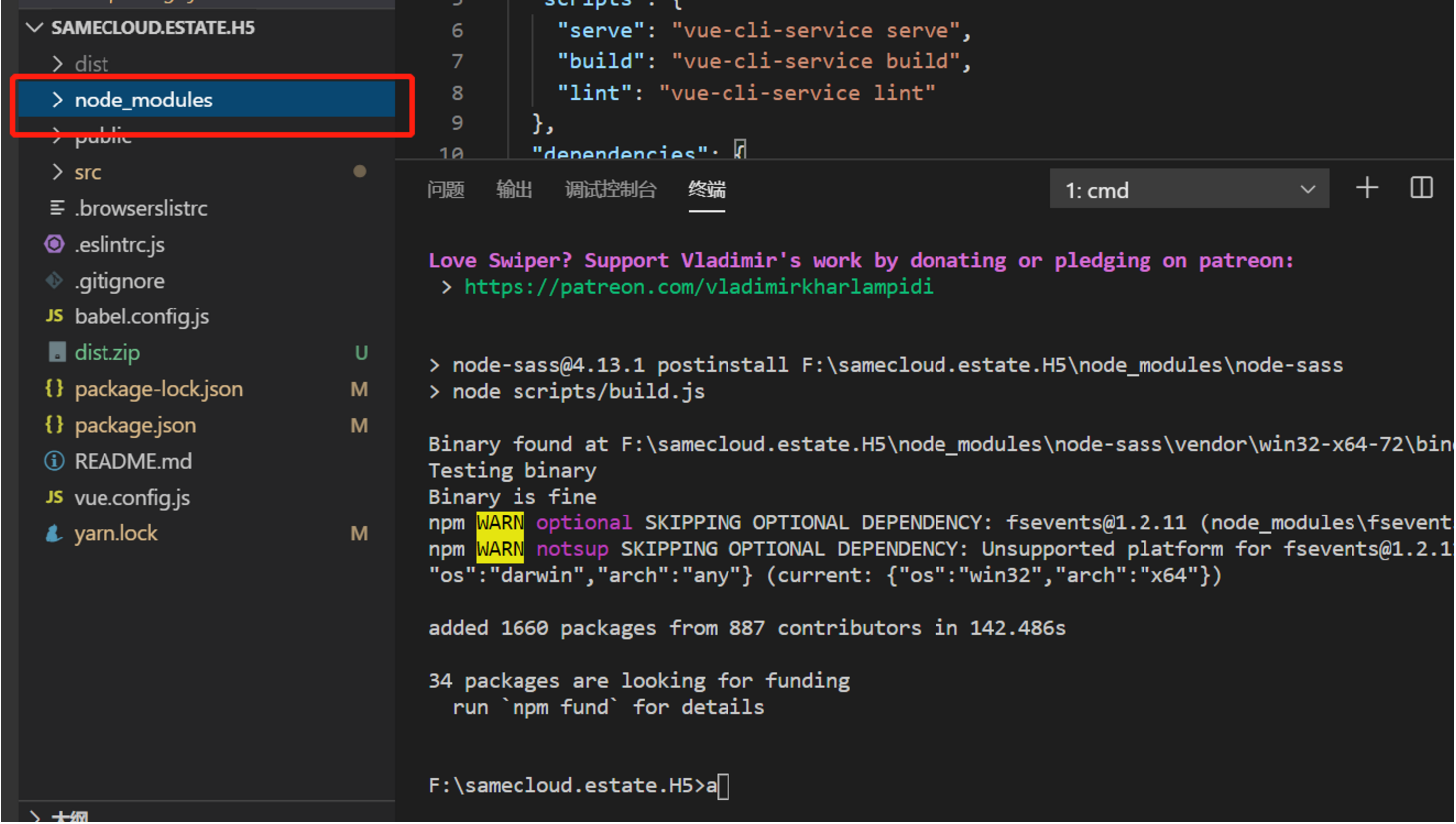Open babel.config.js in the explorer

coord(141,316)
